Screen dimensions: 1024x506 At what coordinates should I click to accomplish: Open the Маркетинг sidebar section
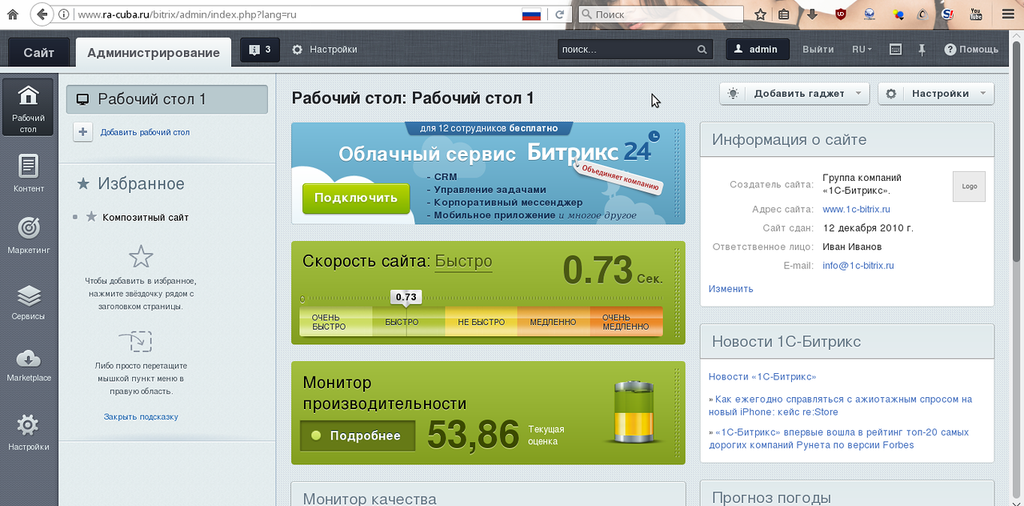(28, 235)
